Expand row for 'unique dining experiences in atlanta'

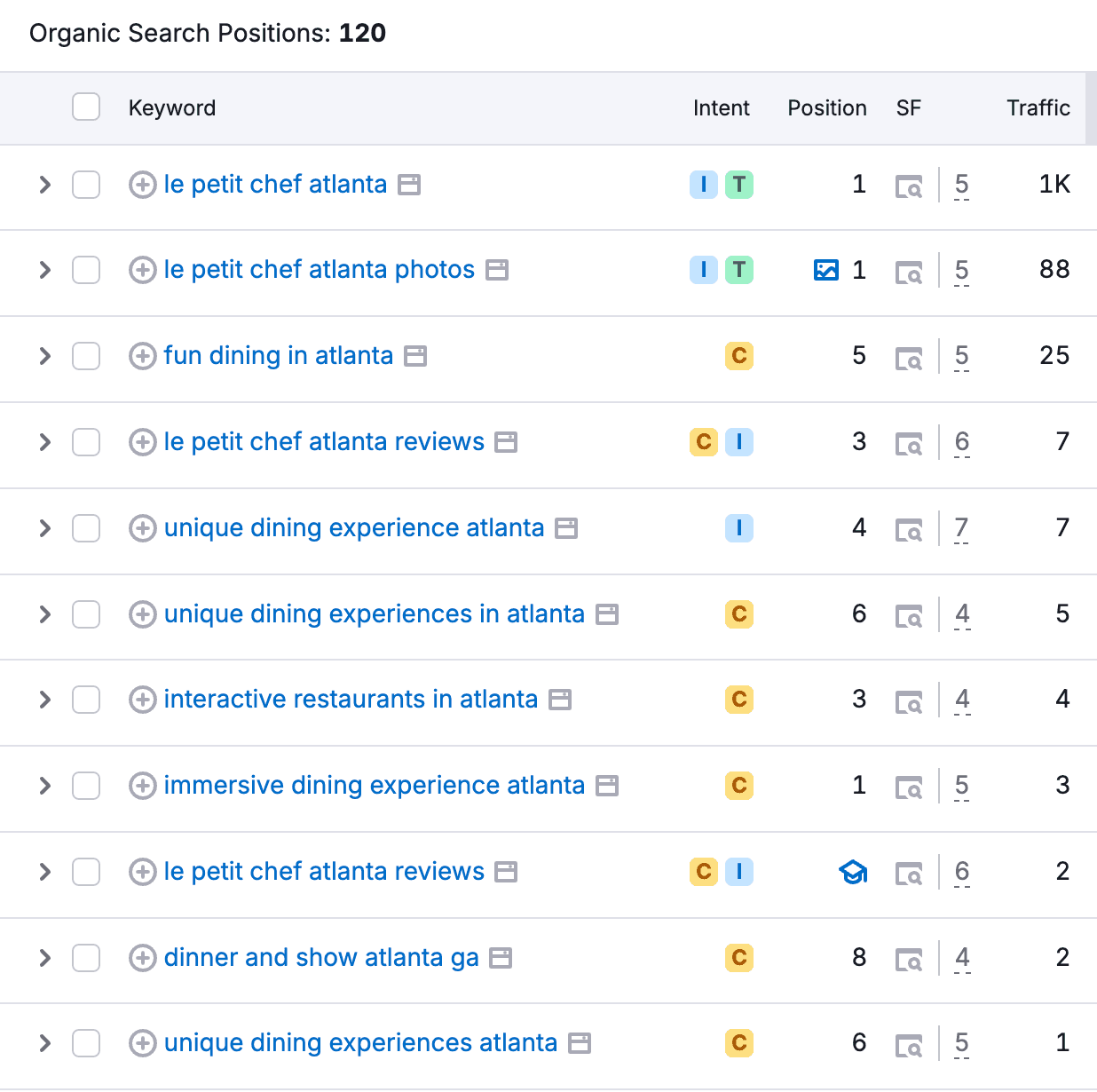pos(45,614)
